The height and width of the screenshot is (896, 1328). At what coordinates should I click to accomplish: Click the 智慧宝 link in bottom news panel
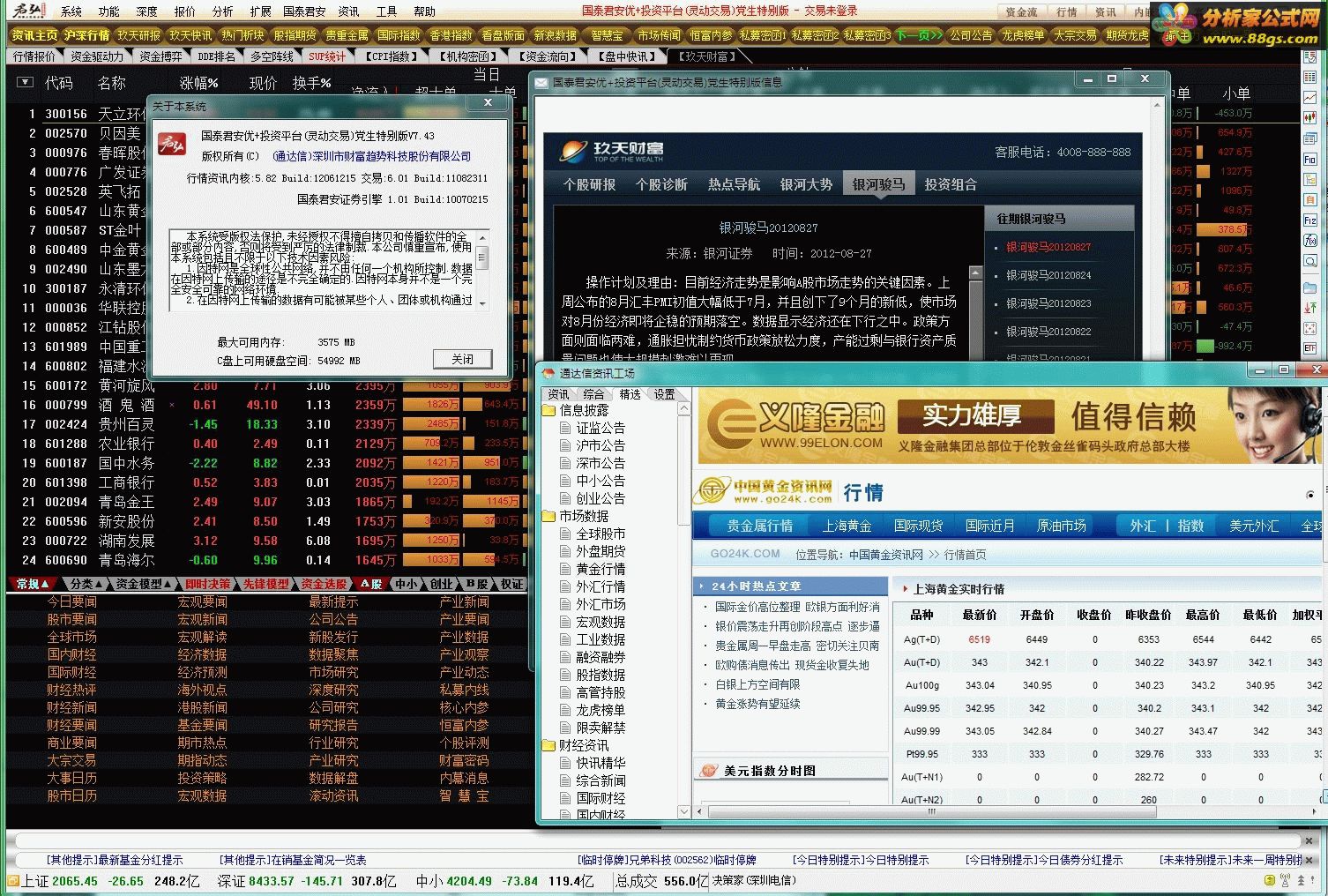point(464,795)
